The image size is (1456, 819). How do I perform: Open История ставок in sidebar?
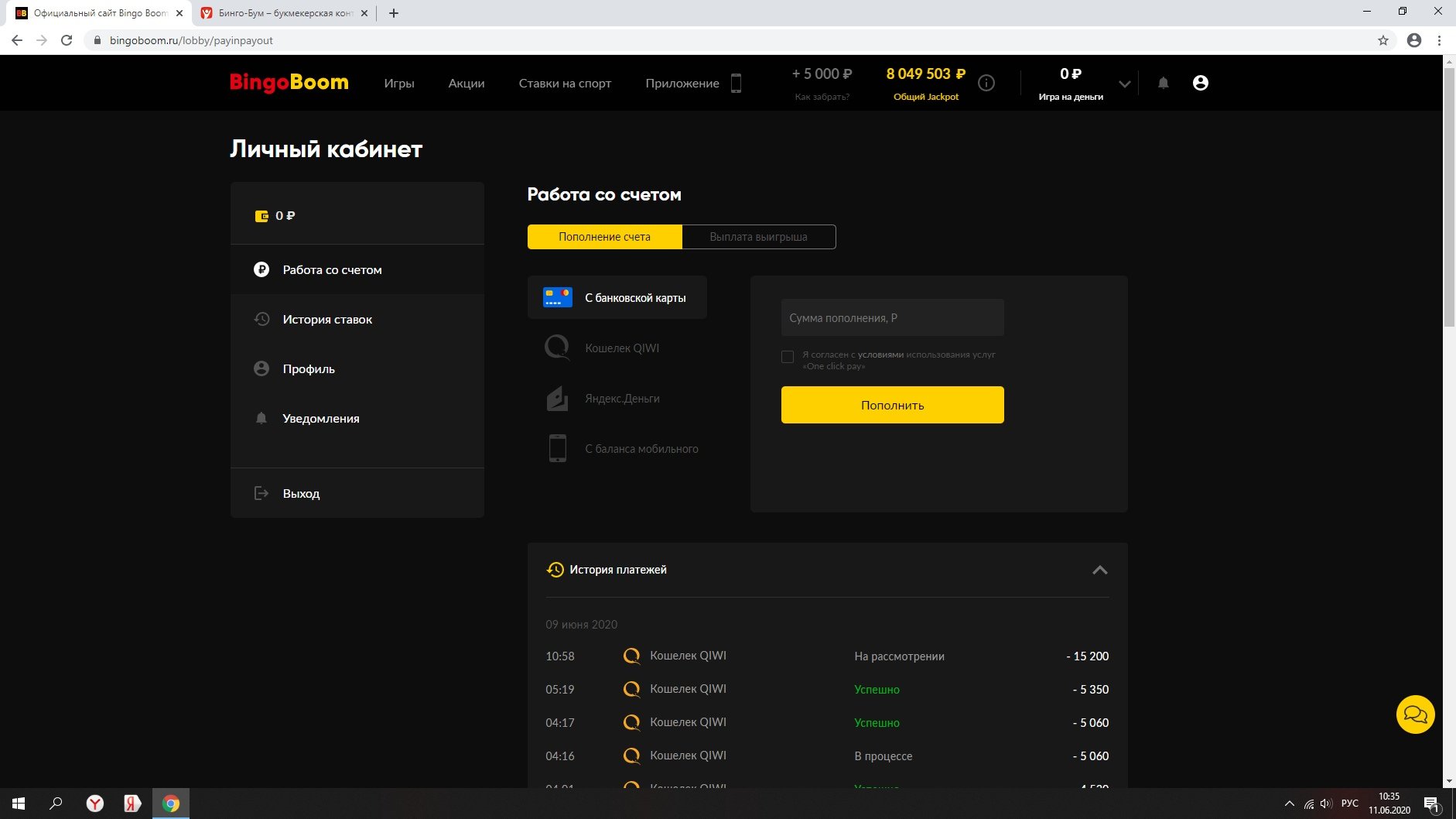pyautogui.click(x=327, y=320)
